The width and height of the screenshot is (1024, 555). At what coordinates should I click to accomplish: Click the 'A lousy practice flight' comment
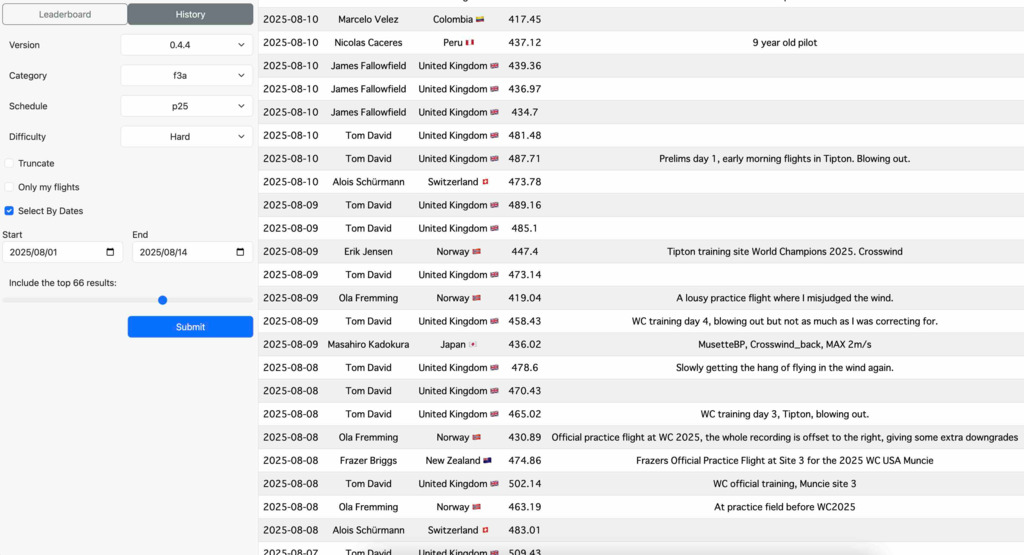(x=784, y=298)
